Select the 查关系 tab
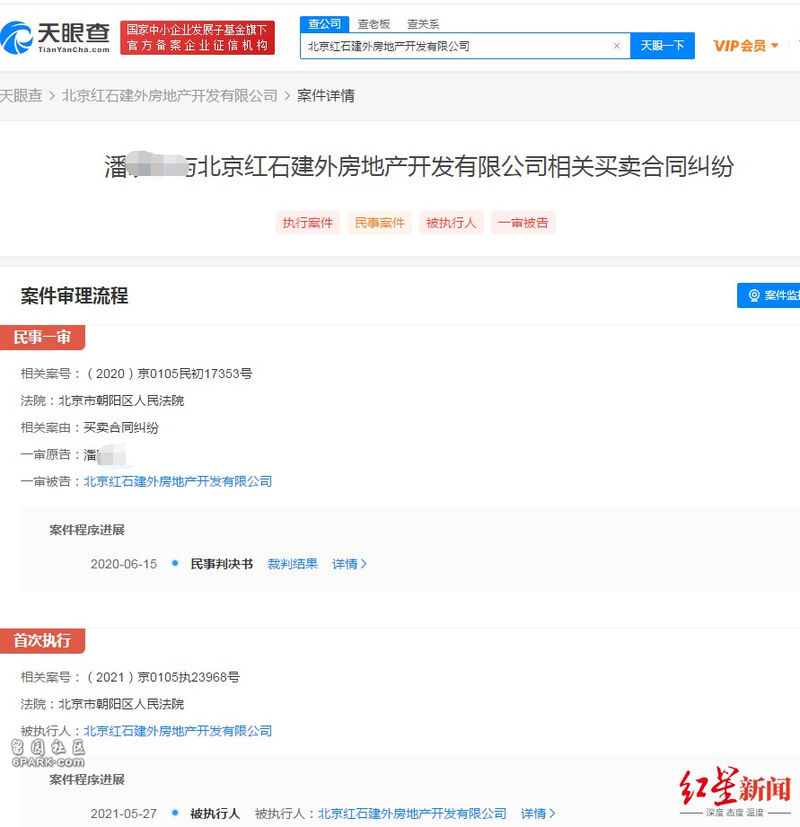The height and width of the screenshot is (827, 800). point(423,24)
